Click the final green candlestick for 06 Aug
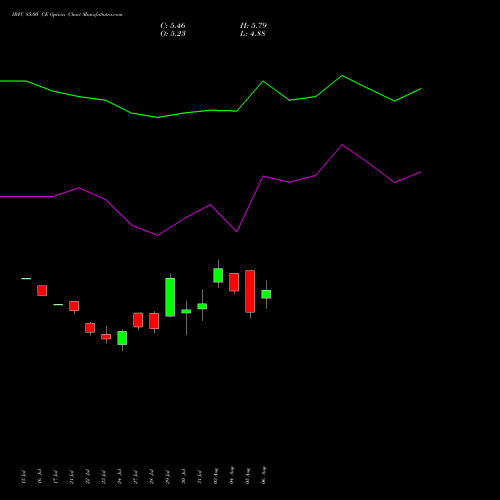Image resolution: width=500 pixels, height=500 pixels. click(x=266, y=294)
